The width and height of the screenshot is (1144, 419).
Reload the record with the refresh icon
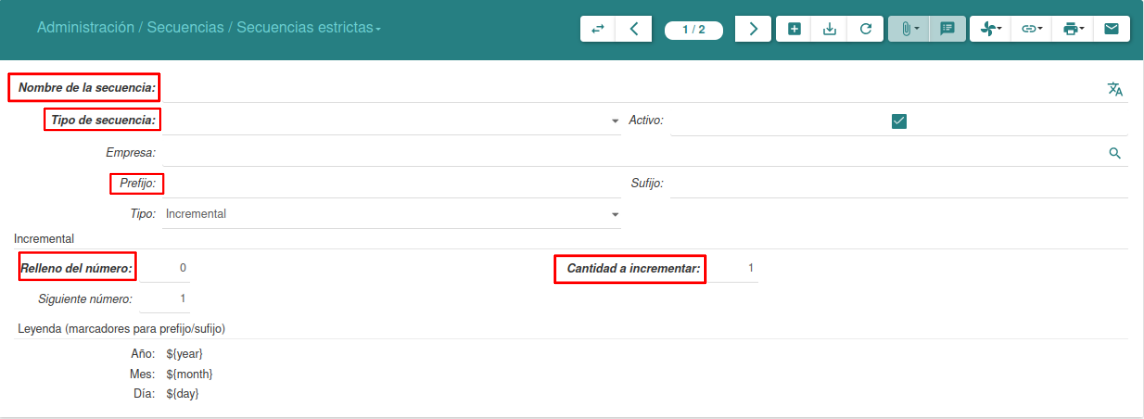pyautogui.click(x=865, y=29)
